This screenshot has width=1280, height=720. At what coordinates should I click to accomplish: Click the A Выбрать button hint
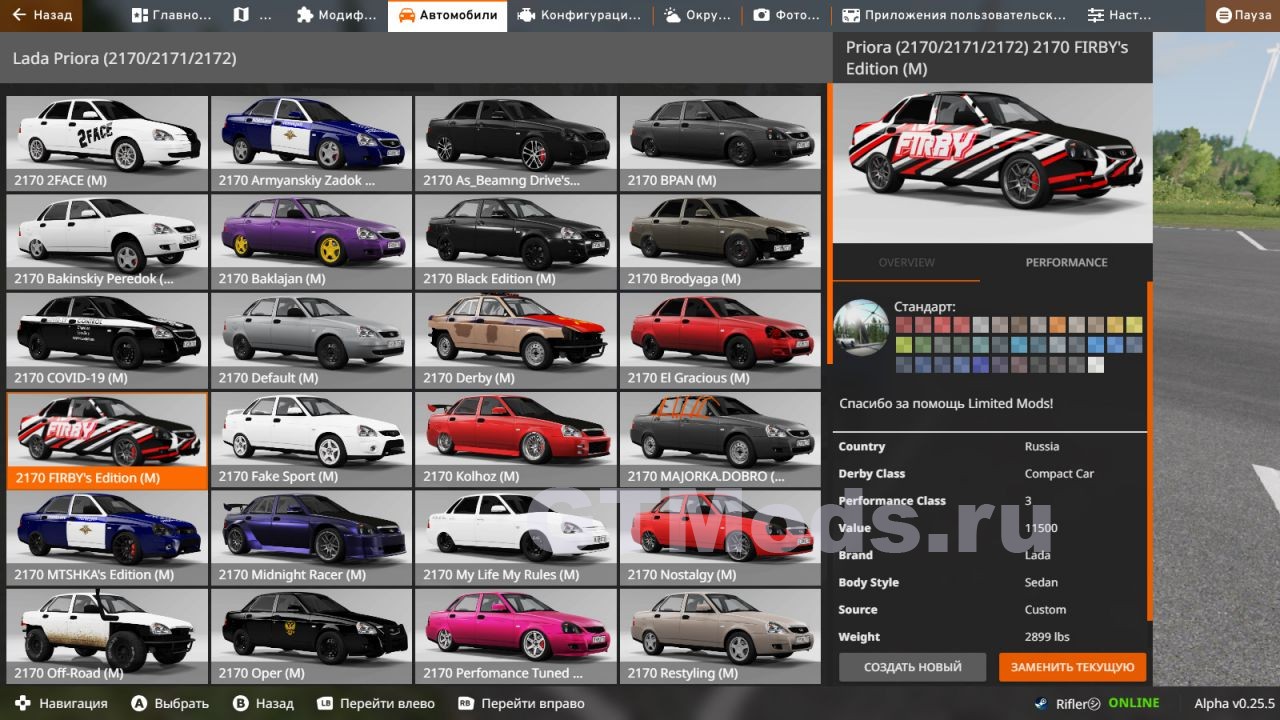[x=170, y=703]
